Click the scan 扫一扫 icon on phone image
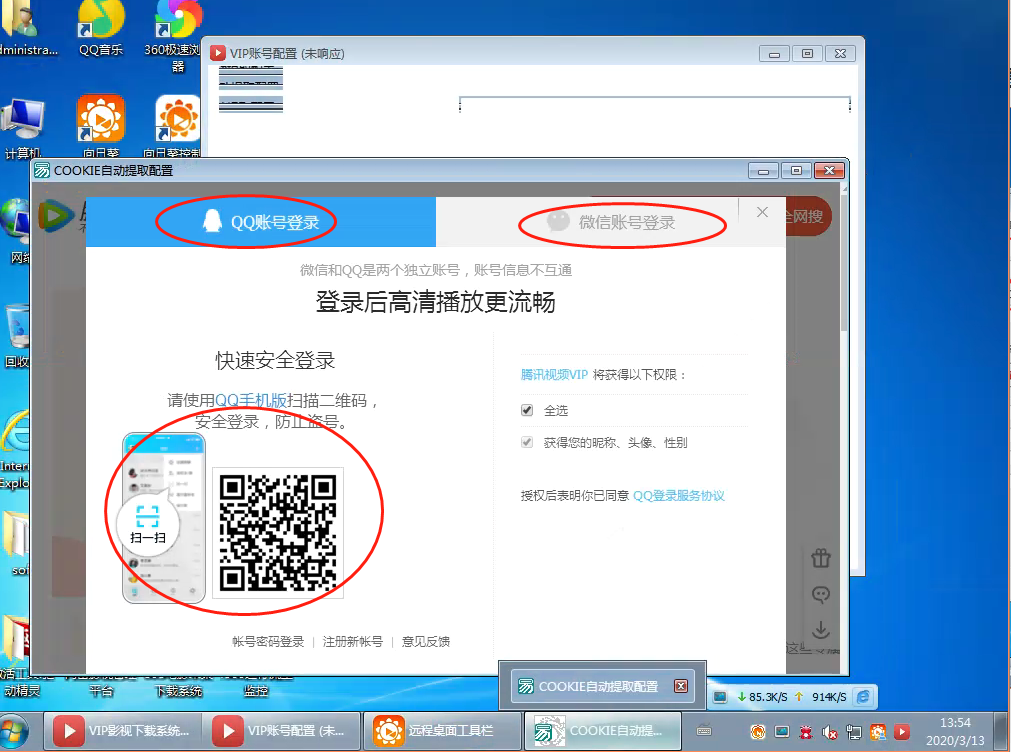The width and height of the screenshot is (1011, 752). click(148, 523)
